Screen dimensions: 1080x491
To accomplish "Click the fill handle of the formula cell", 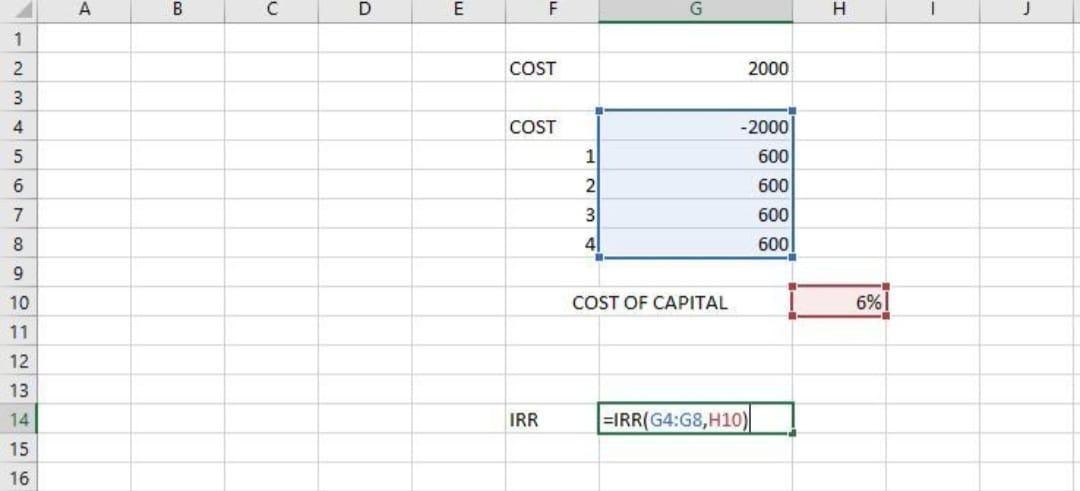I will coord(793,433).
